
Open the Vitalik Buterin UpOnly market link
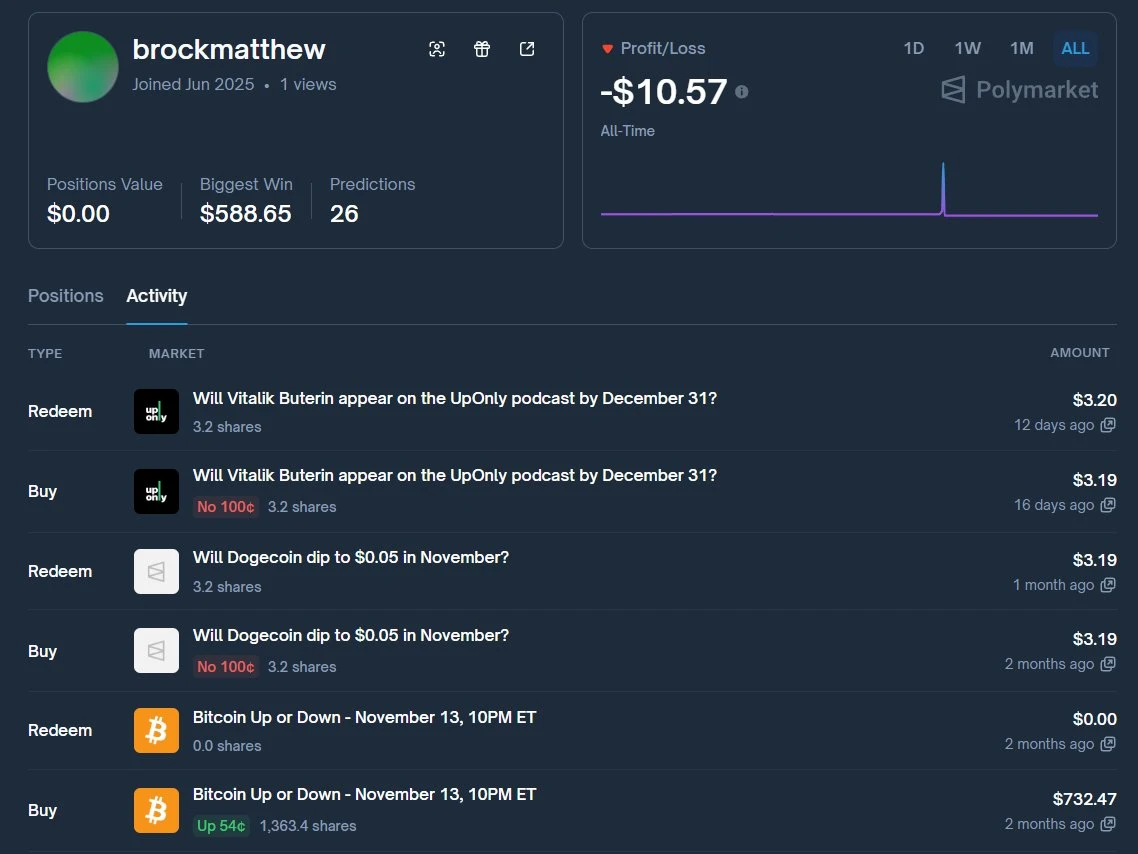click(x=454, y=398)
